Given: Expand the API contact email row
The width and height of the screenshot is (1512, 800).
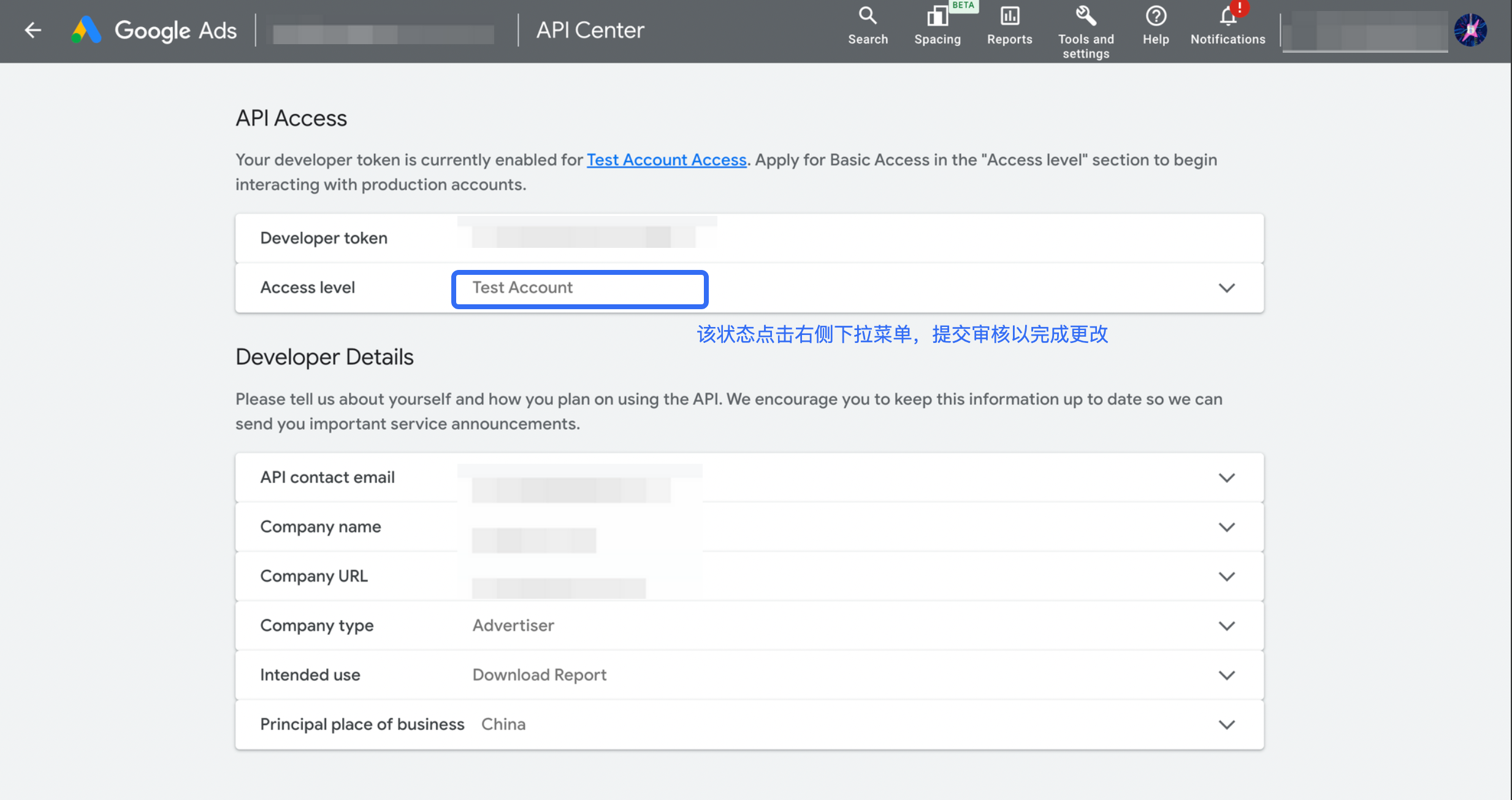Looking at the screenshot, I should click(1226, 478).
